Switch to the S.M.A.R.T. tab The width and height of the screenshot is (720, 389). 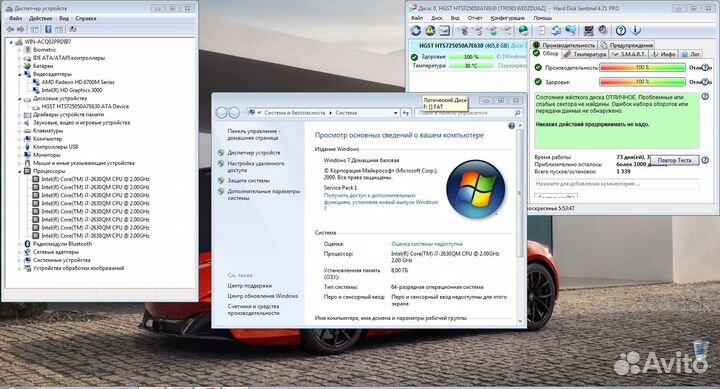click(629, 54)
